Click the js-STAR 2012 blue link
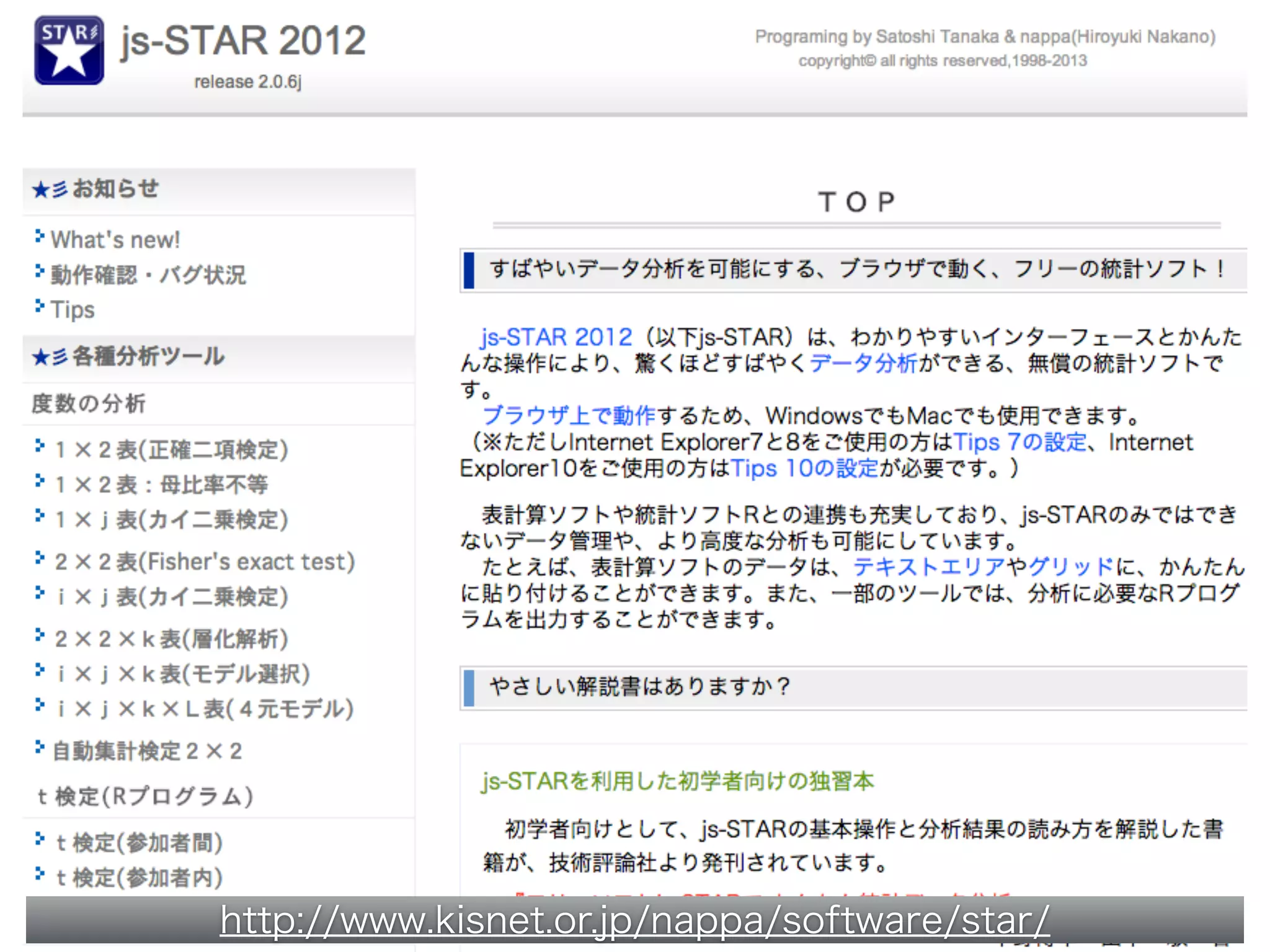Image resolution: width=1270 pixels, height=952 pixels. point(556,337)
